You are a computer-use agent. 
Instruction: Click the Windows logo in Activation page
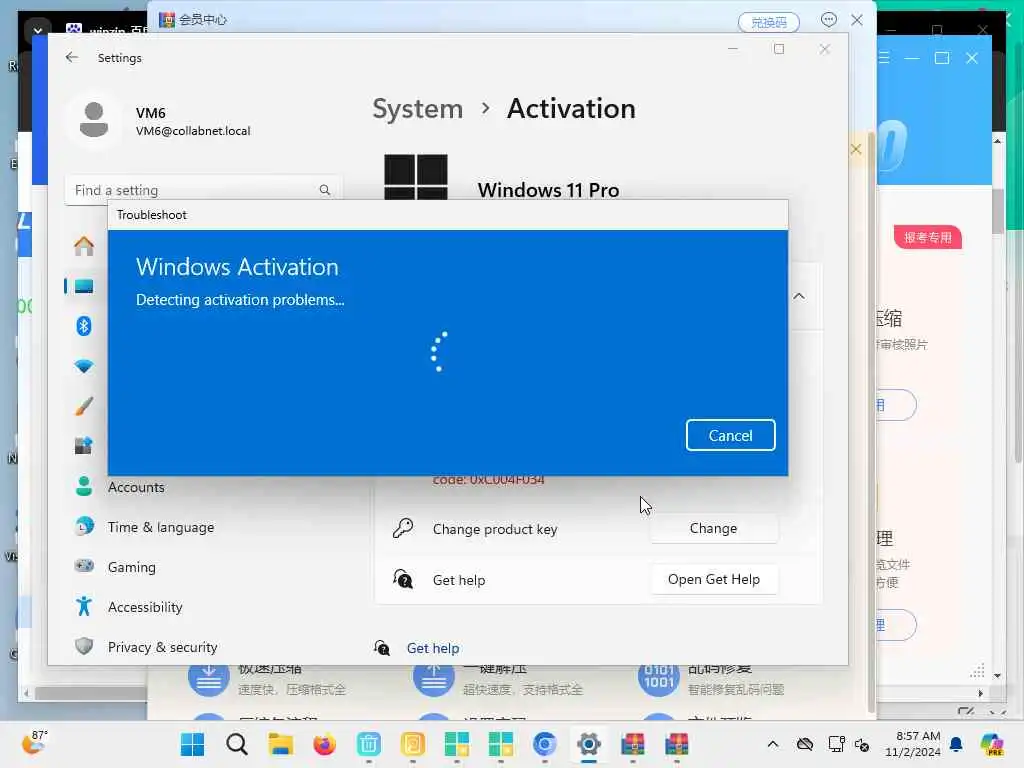(416, 177)
